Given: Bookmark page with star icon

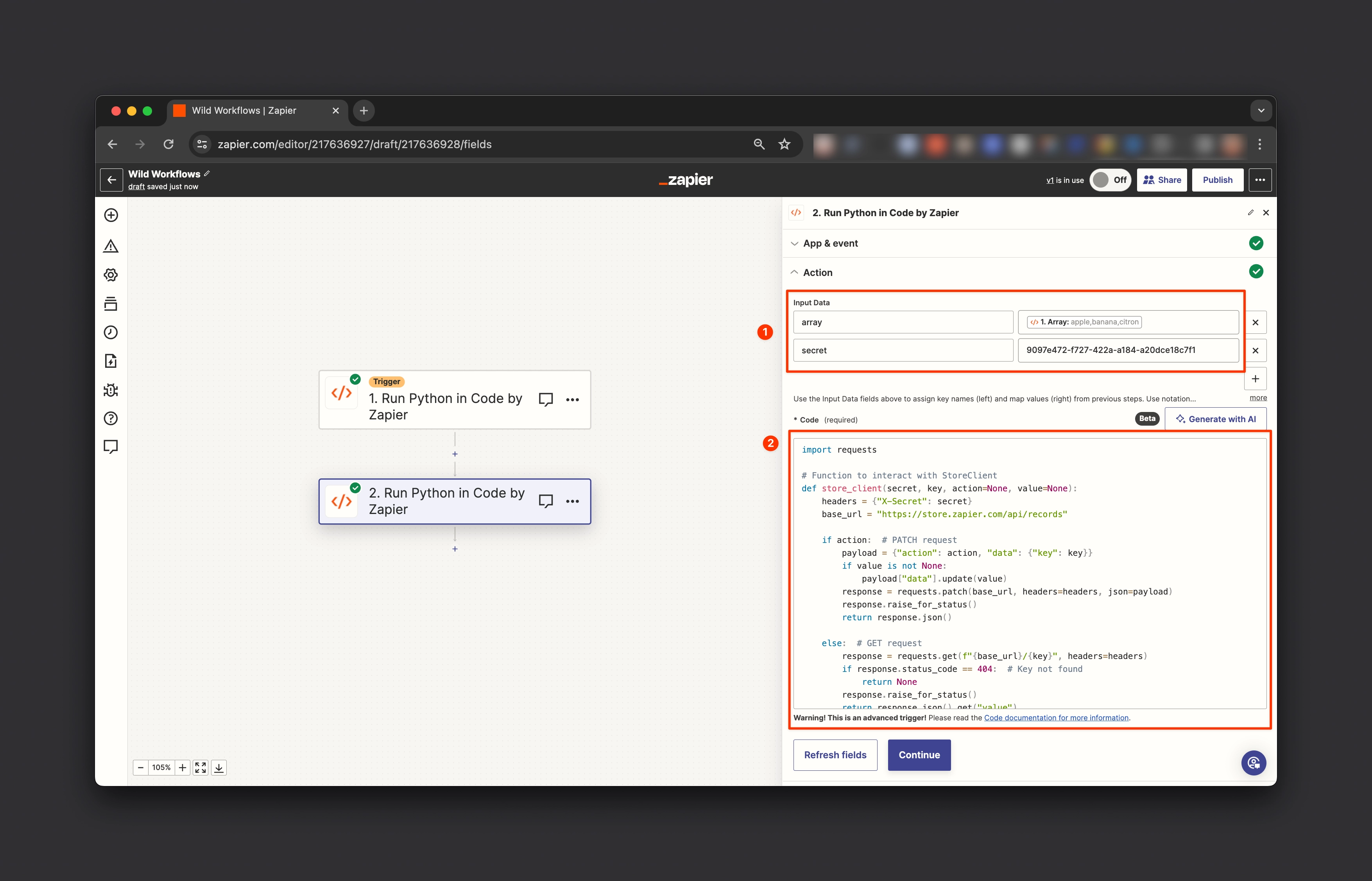Looking at the screenshot, I should [785, 144].
